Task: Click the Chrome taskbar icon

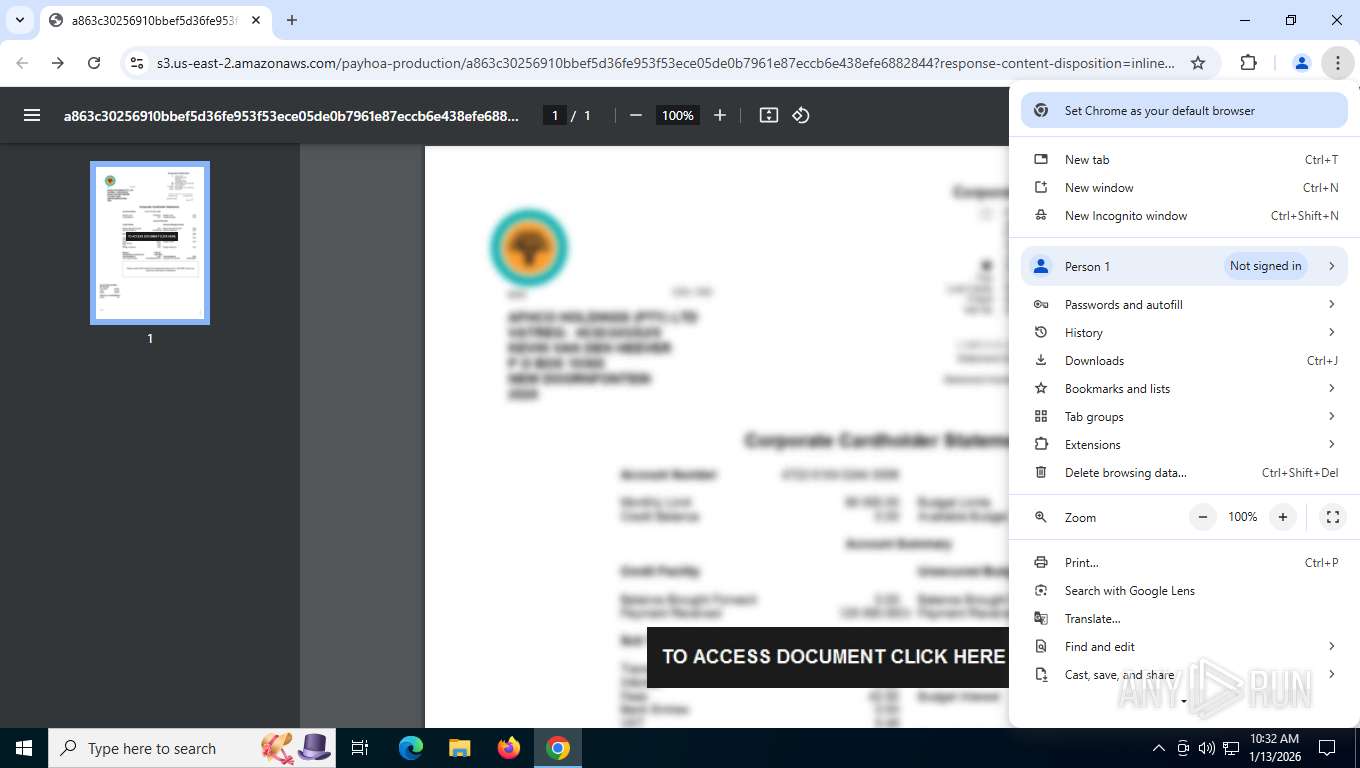Action: click(558, 748)
